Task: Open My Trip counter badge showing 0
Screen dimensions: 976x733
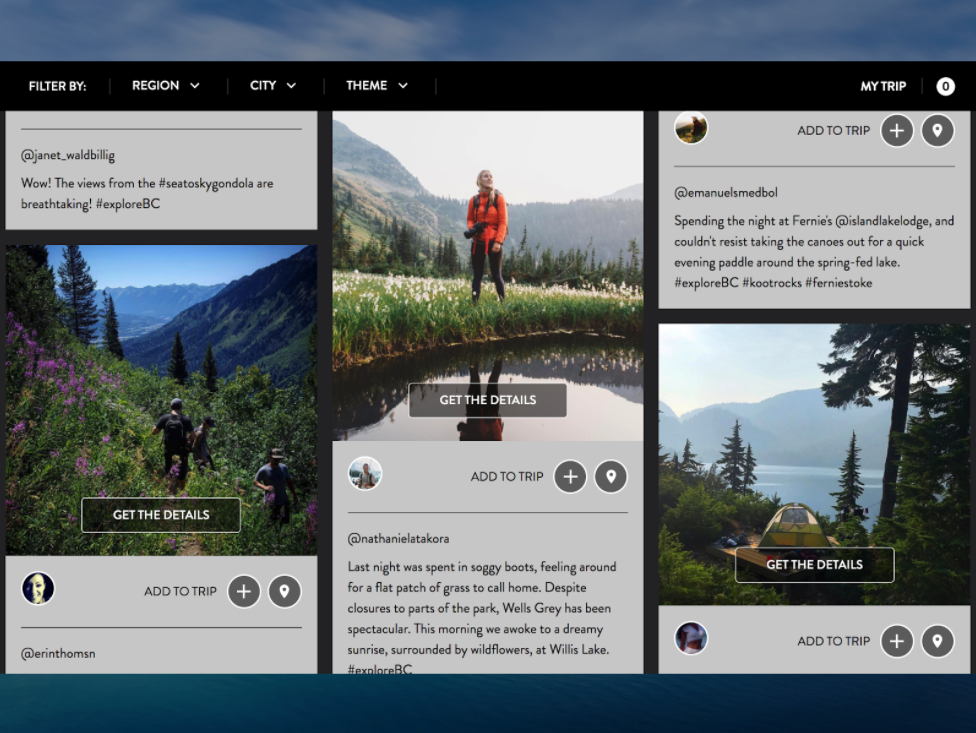Action: [x=945, y=86]
